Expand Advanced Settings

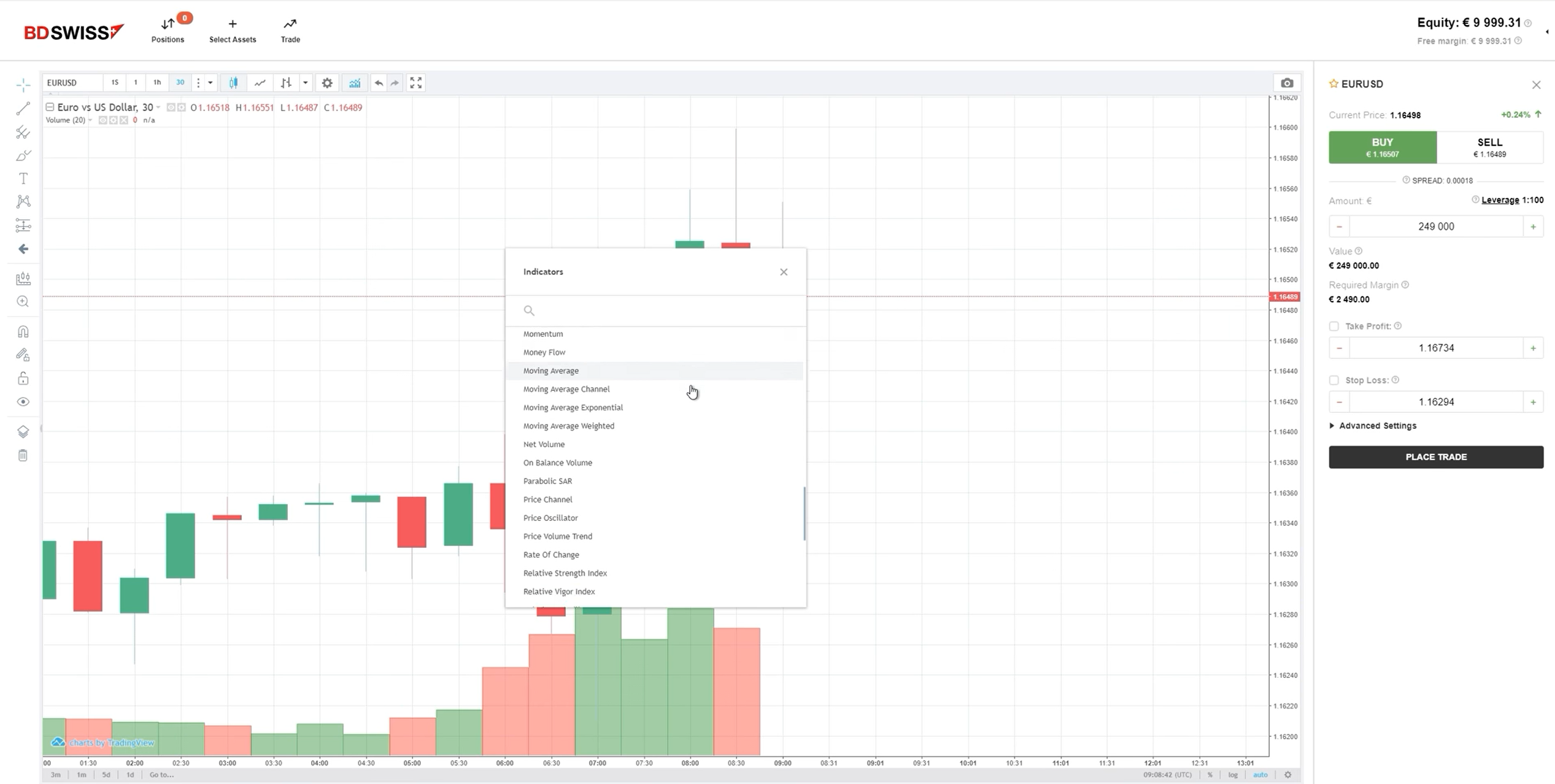pos(1373,426)
